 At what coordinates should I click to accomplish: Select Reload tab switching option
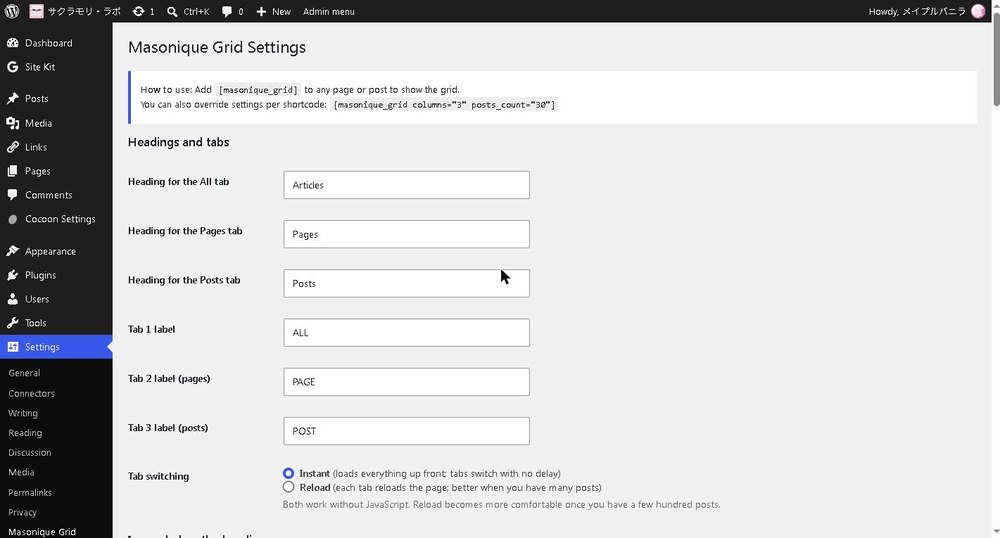[288, 487]
